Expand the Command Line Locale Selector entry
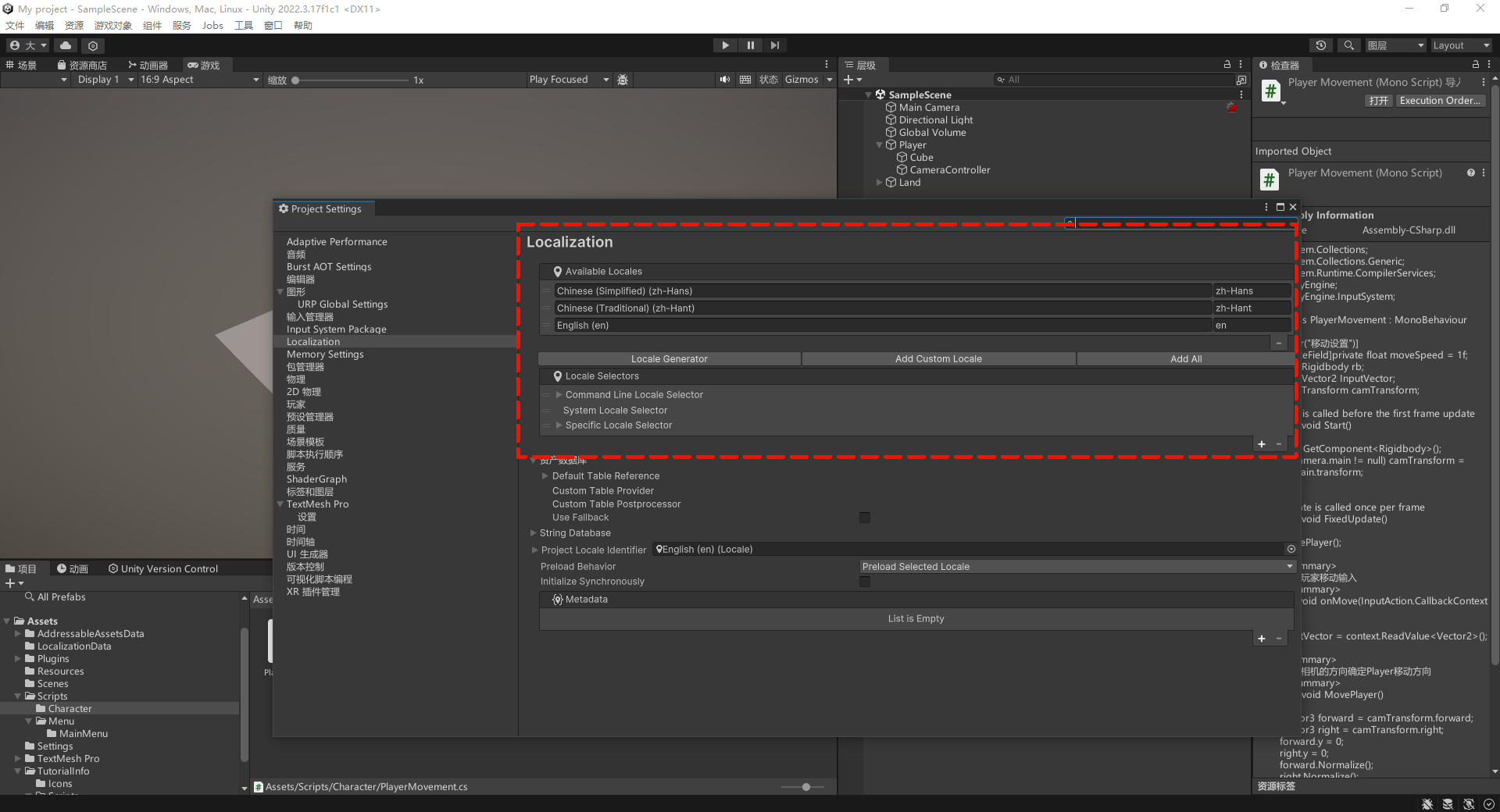 coord(559,395)
